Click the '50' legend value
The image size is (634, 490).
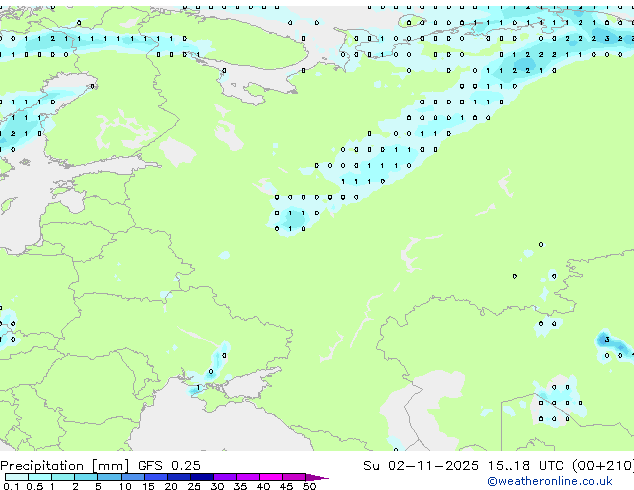pyautogui.click(x=309, y=486)
